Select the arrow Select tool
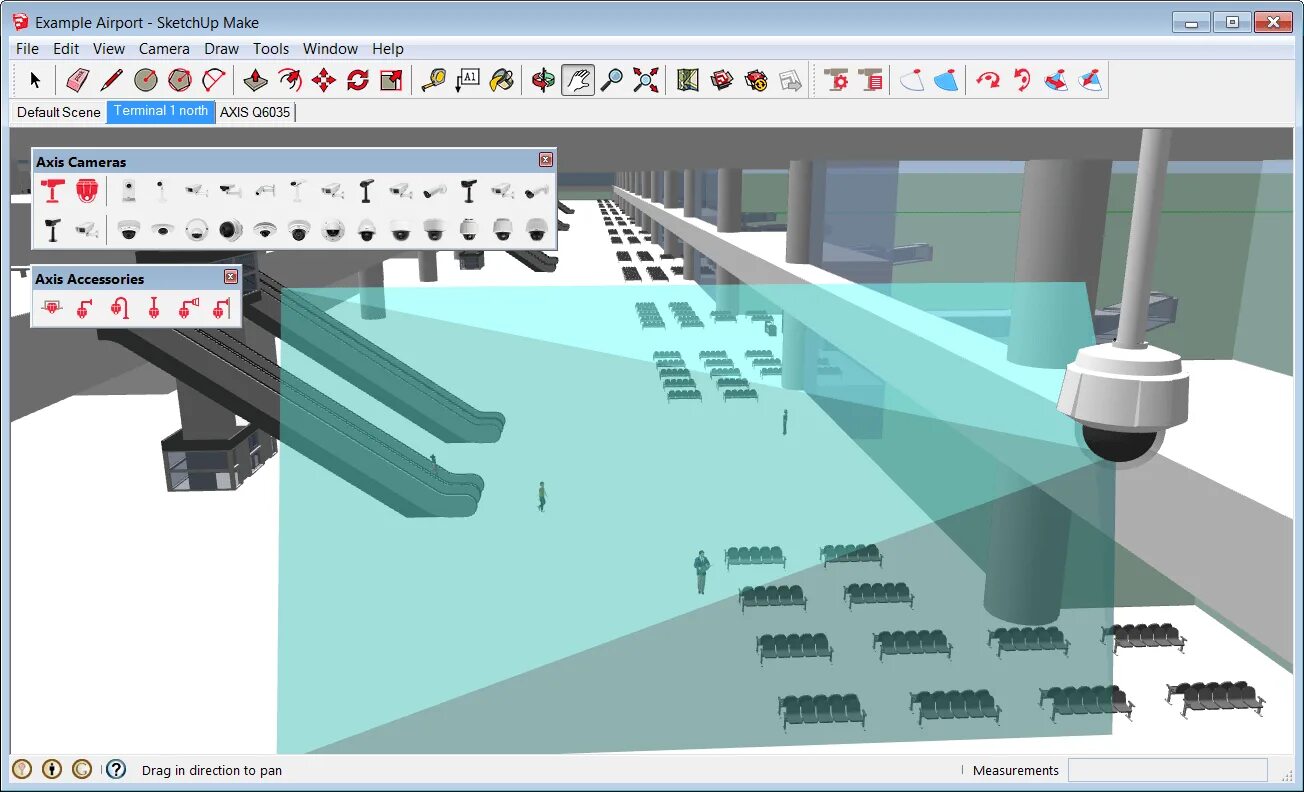This screenshot has height=792, width=1304. click(36, 80)
